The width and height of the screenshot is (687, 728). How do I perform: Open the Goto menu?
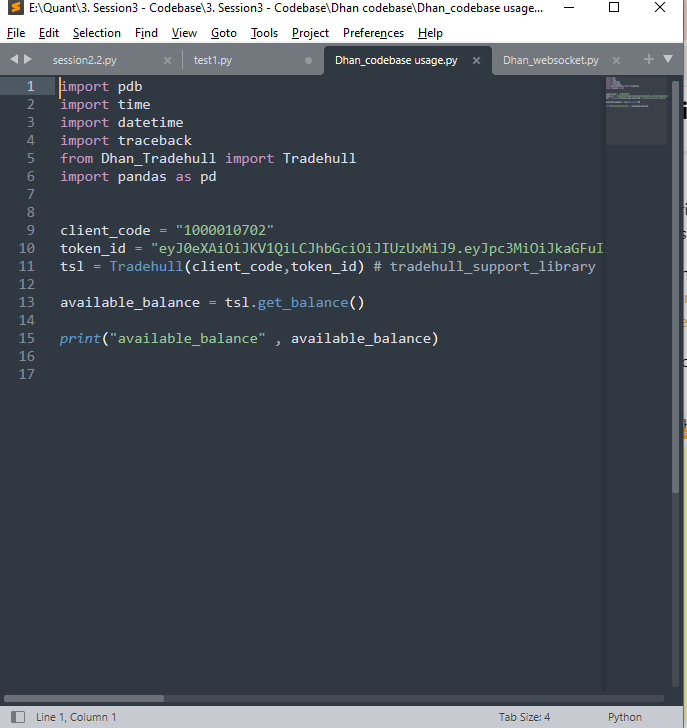pyautogui.click(x=224, y=33)
